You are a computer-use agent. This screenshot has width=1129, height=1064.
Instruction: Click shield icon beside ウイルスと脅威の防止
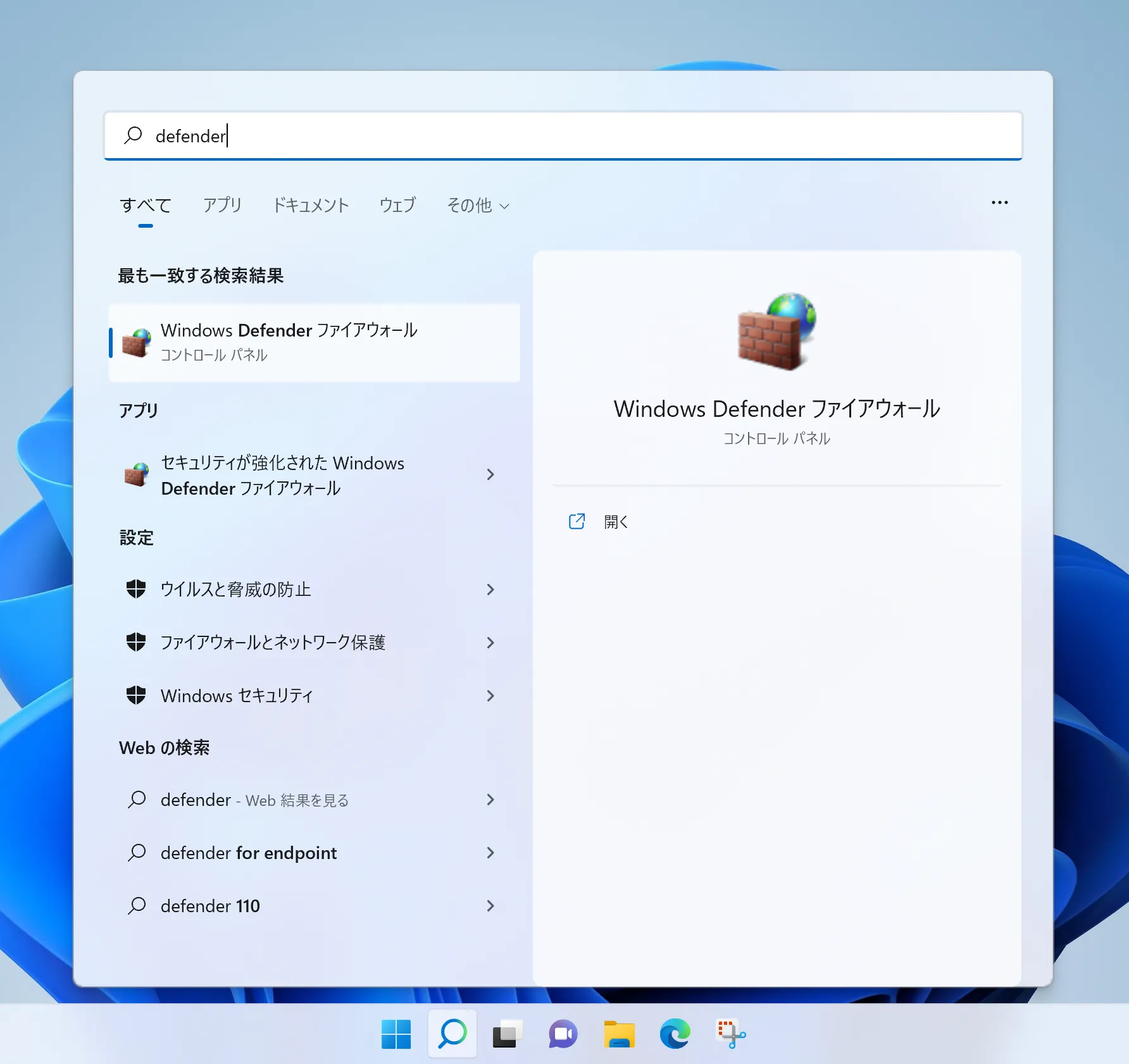pos(136,589)
